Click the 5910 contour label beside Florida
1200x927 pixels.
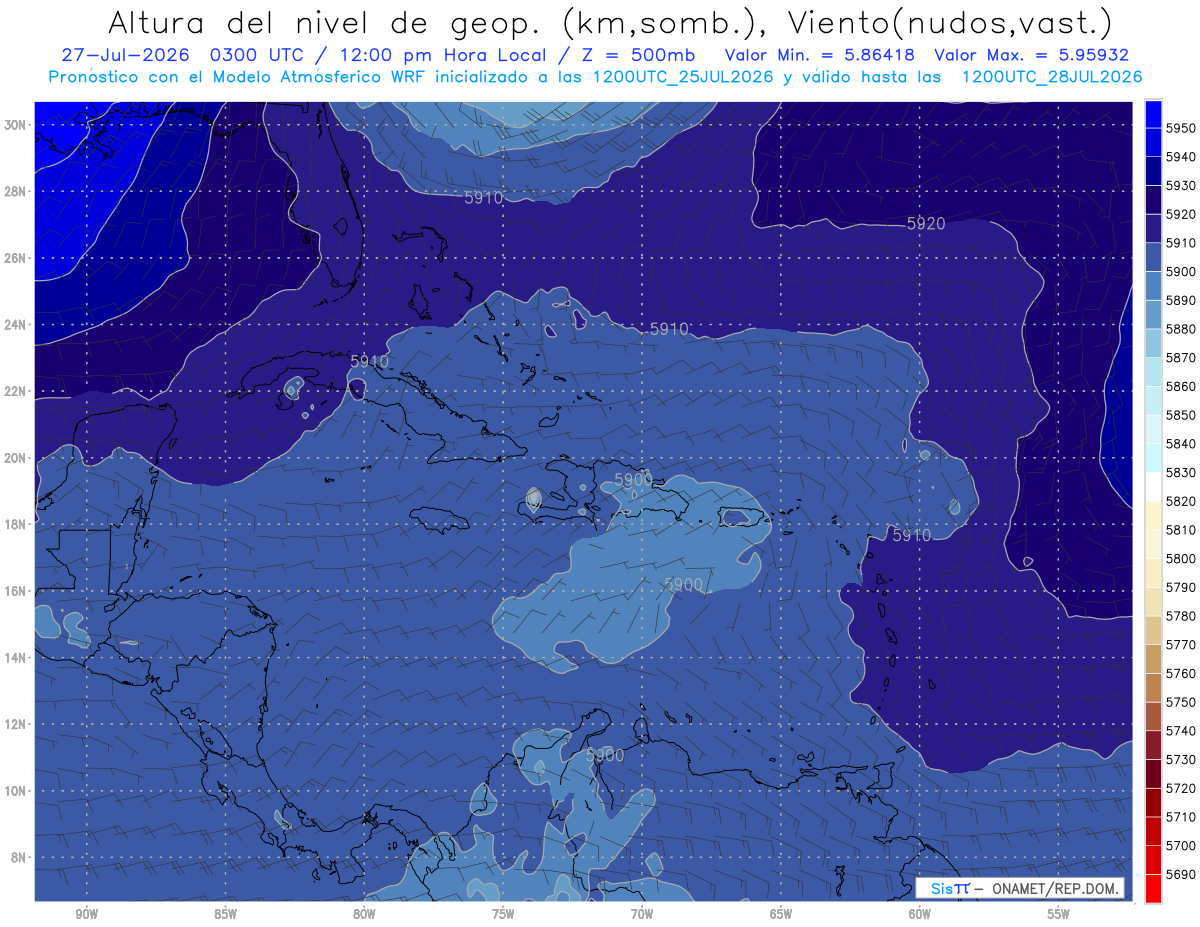(x=483, y=198)
